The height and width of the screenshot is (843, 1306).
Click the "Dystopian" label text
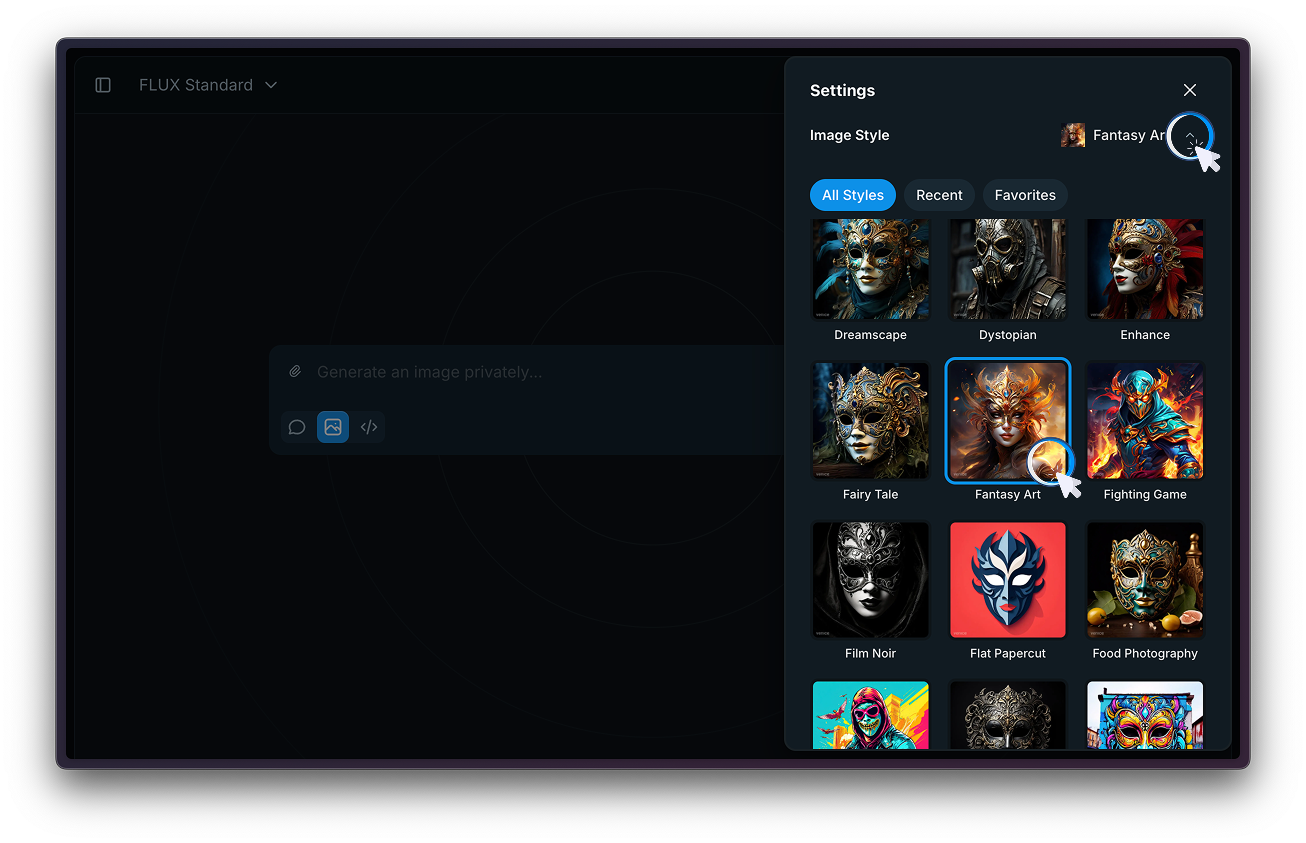[x=1008, y=335]
